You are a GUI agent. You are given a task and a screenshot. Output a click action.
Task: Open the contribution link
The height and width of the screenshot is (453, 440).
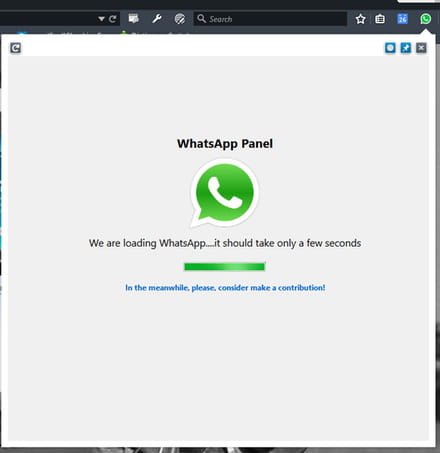(x=225, y=288)
